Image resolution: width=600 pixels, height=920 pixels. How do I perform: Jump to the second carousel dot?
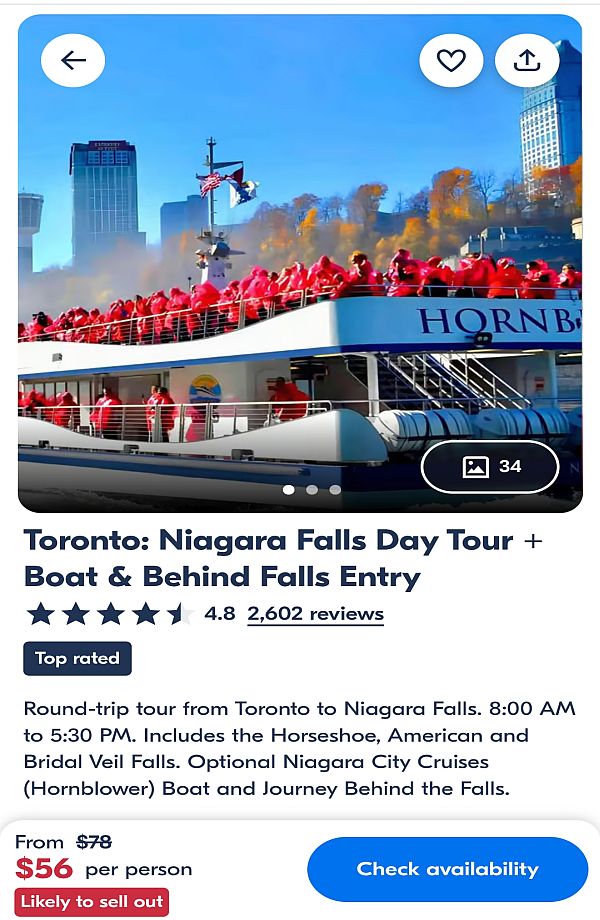(x=312, y=489)
